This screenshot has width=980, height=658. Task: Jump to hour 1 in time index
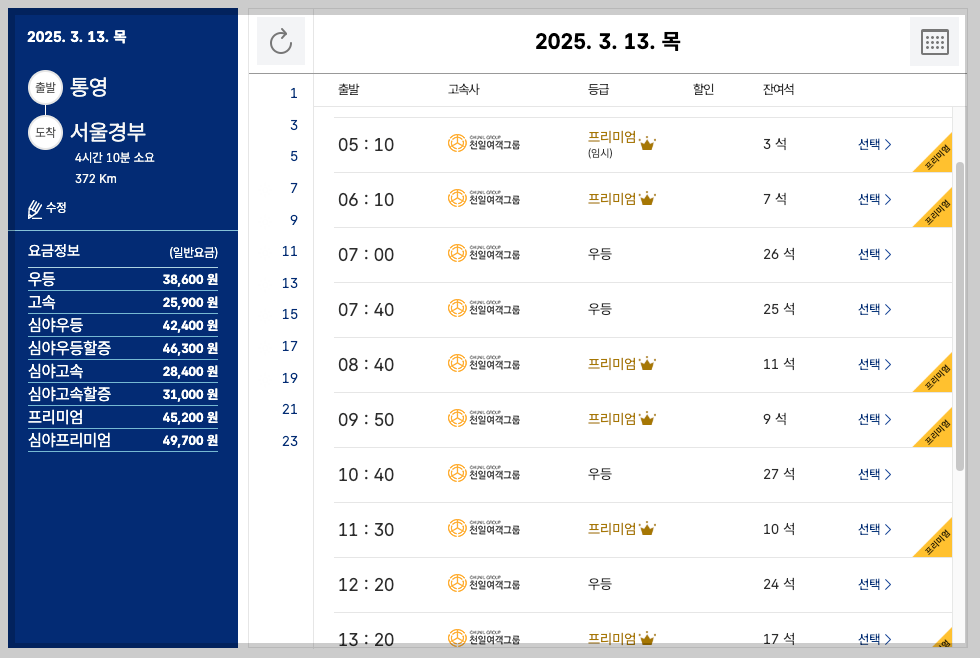pos(293,94)
